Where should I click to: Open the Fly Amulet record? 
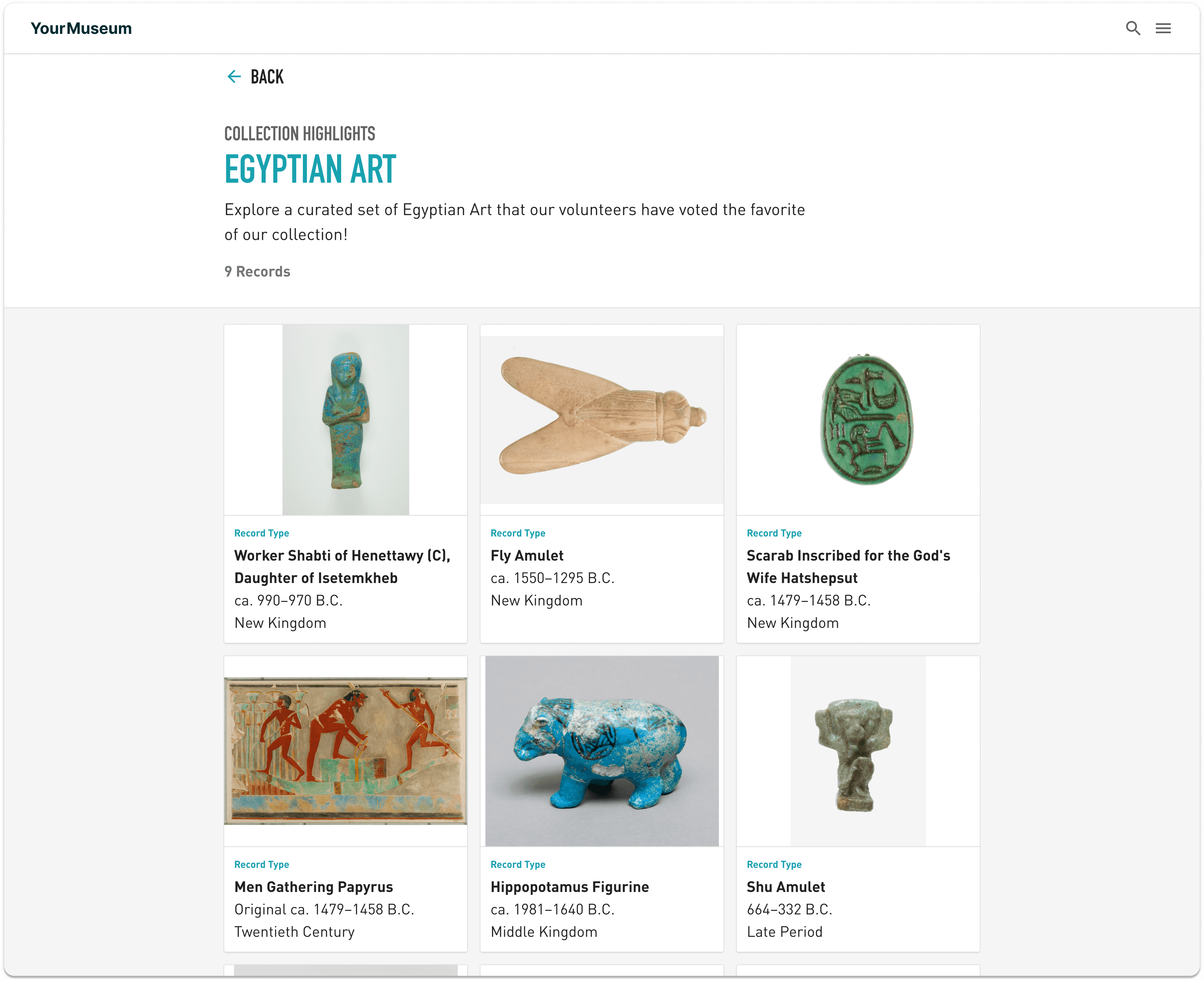(526, 555)
